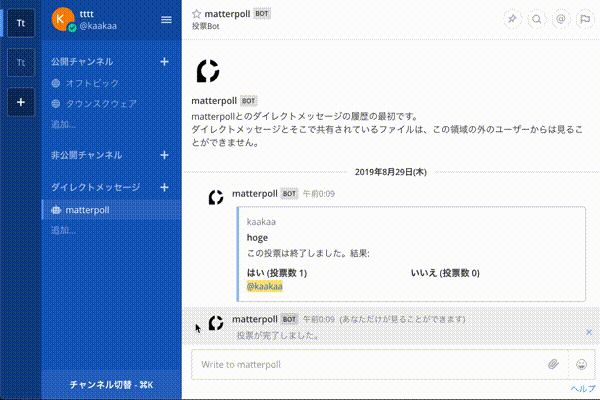The width and height of the screenshot is (600, 400).
Task: Open the hamburger main menu
Action: coord(166,20)
